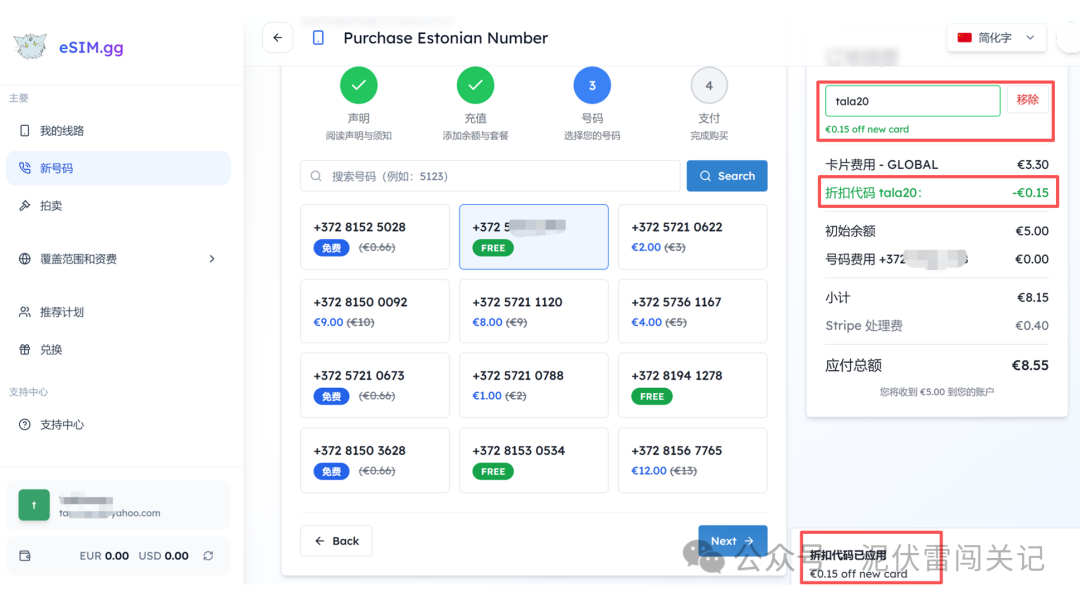Choose number +372 8156 7765

[x=692, y=460]
